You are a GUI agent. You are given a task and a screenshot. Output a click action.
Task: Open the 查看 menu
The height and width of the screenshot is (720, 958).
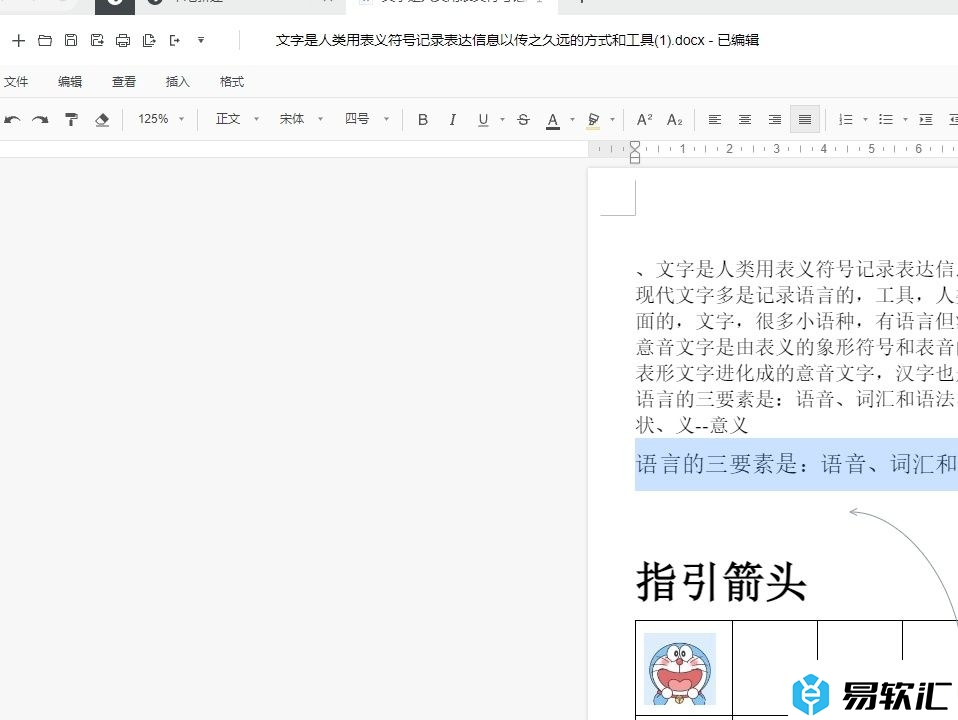pyautogui.click(x=123, y=82)
